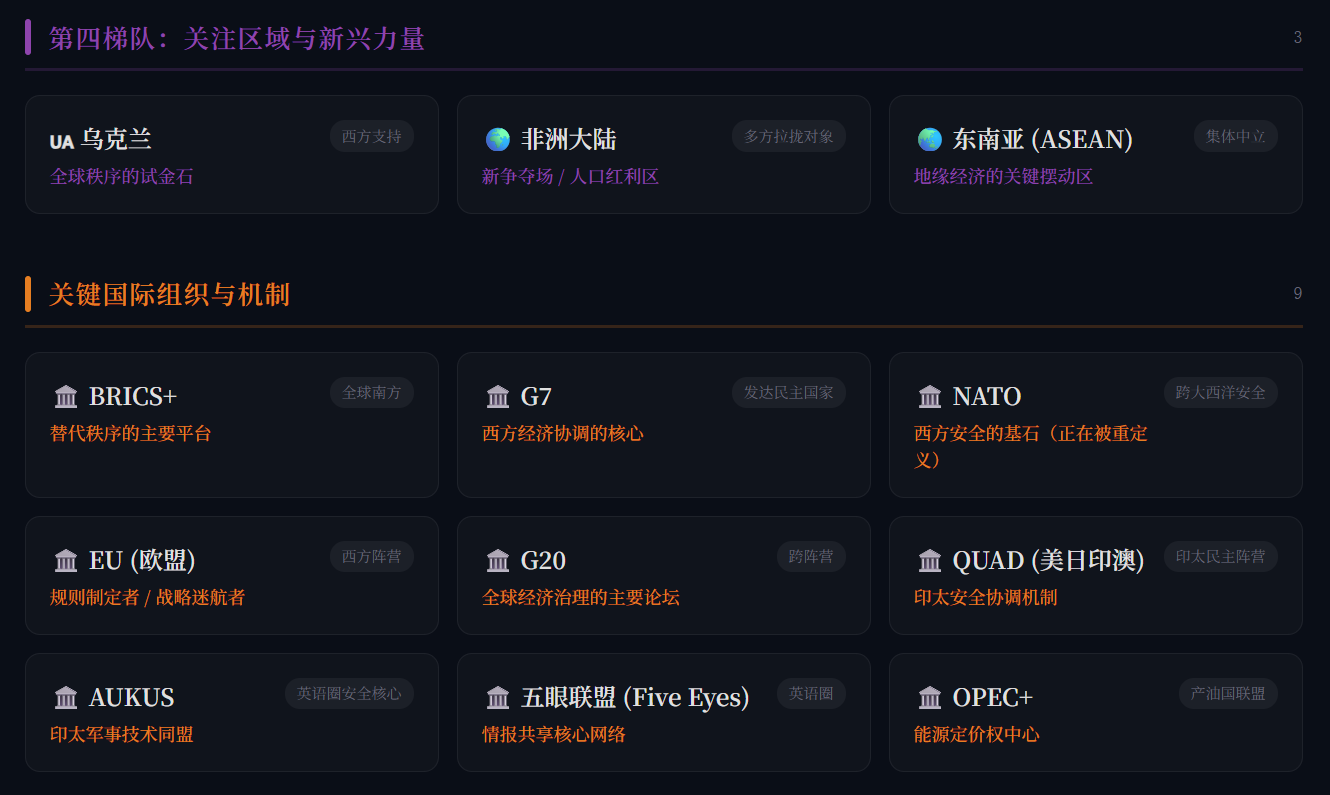This screenshot has height=795, width=1330.
Task: Click the 跨大西洋安全 tag on NATO card
Action: (x=1220, y=393)
